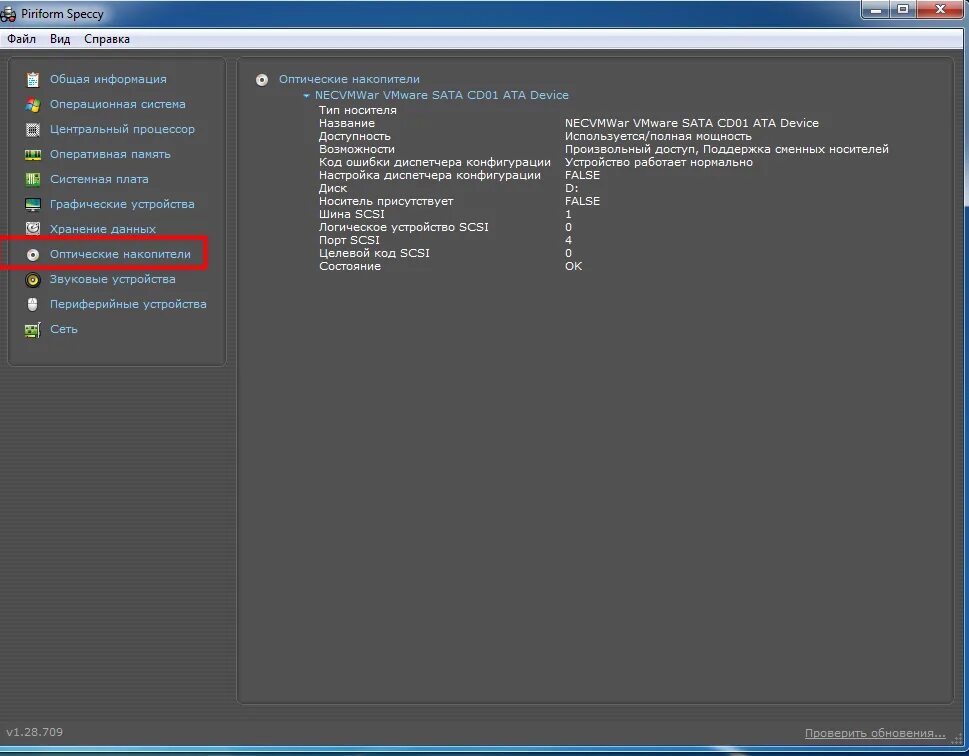Click the CPU chip icon
969x756 pixels.
[x=33, y=129]
